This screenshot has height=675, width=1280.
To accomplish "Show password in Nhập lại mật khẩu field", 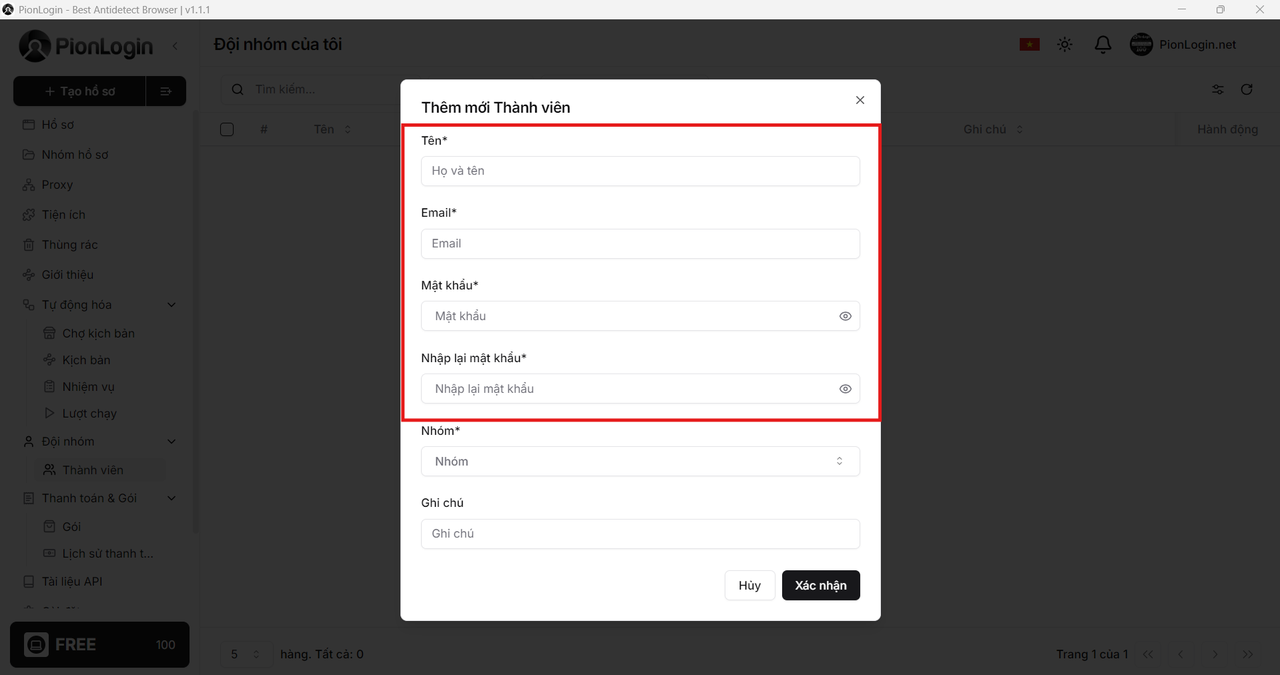I will point(845,389).
